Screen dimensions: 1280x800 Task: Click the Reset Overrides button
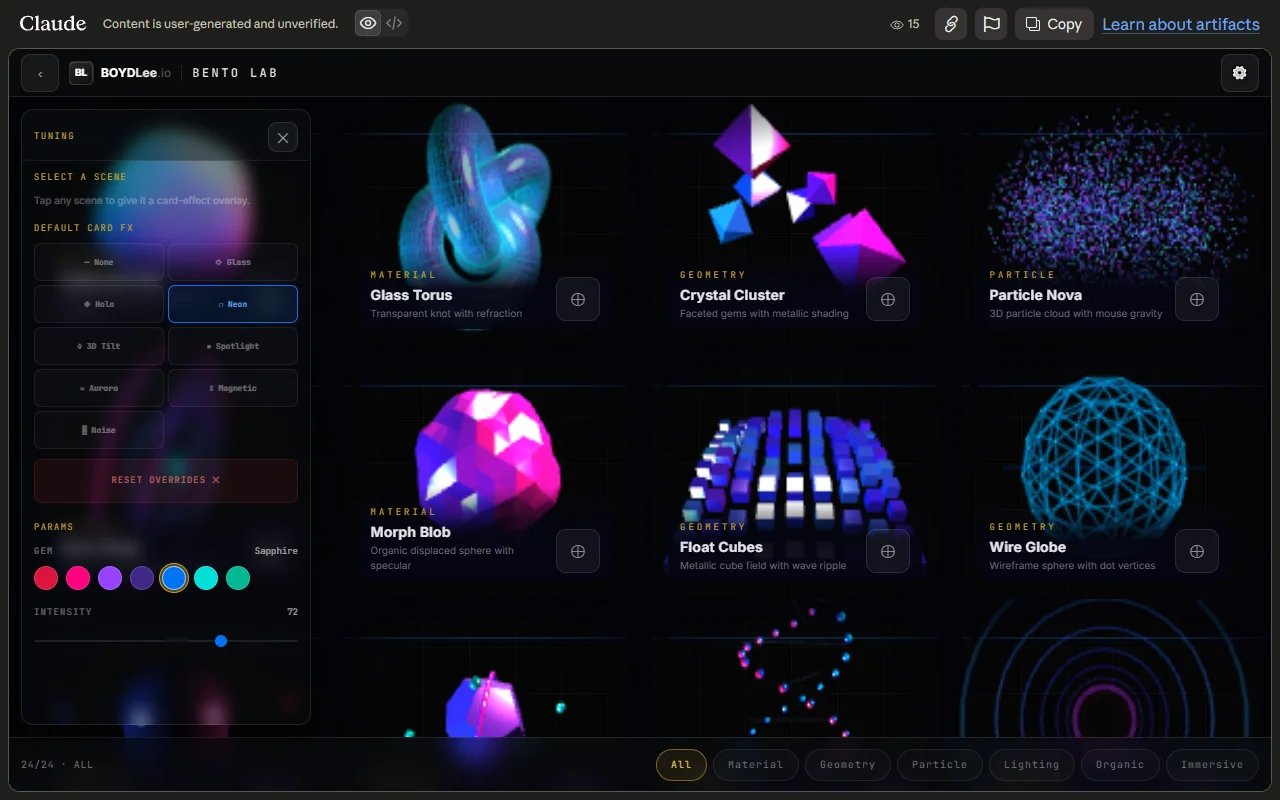[166, 480]
